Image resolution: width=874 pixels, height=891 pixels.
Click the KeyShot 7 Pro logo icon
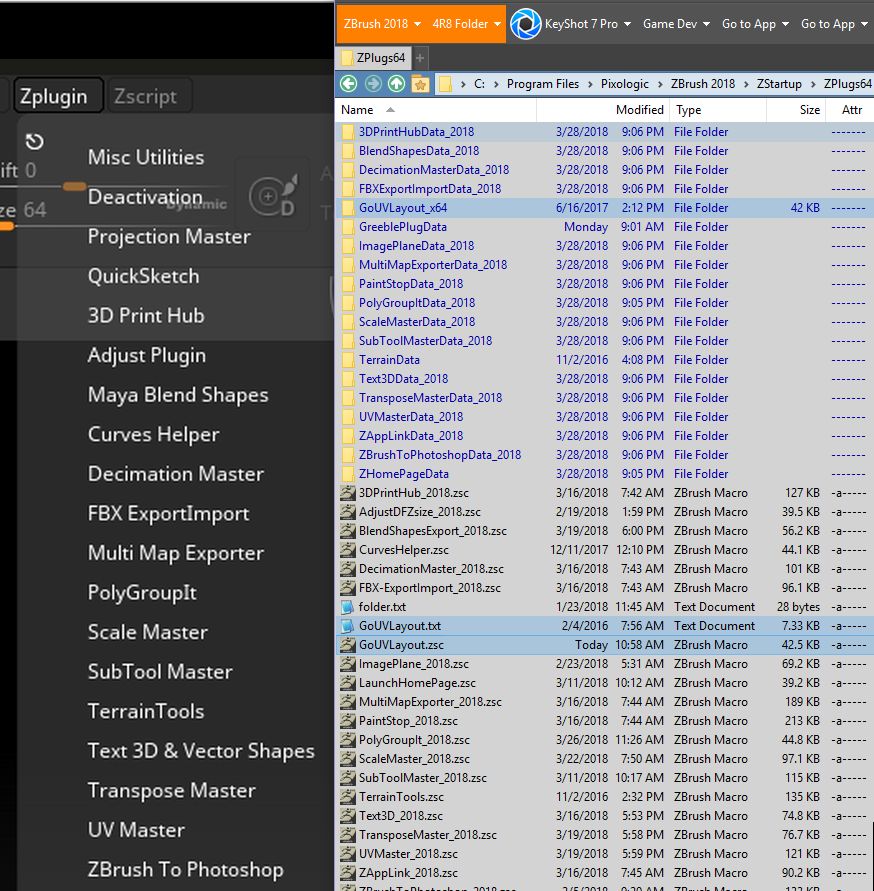click(525, 24)
